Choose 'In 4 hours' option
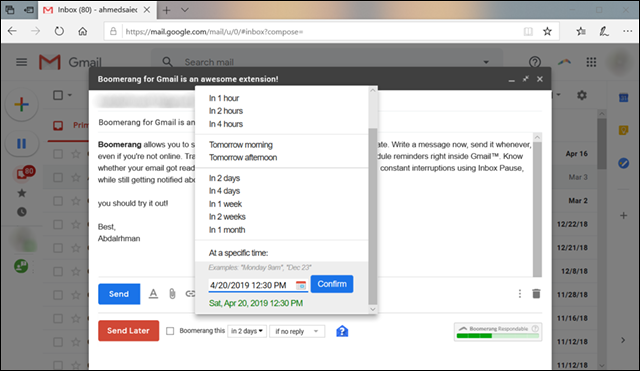The height and width of the screenshot is (371, 640). [226, 124]
